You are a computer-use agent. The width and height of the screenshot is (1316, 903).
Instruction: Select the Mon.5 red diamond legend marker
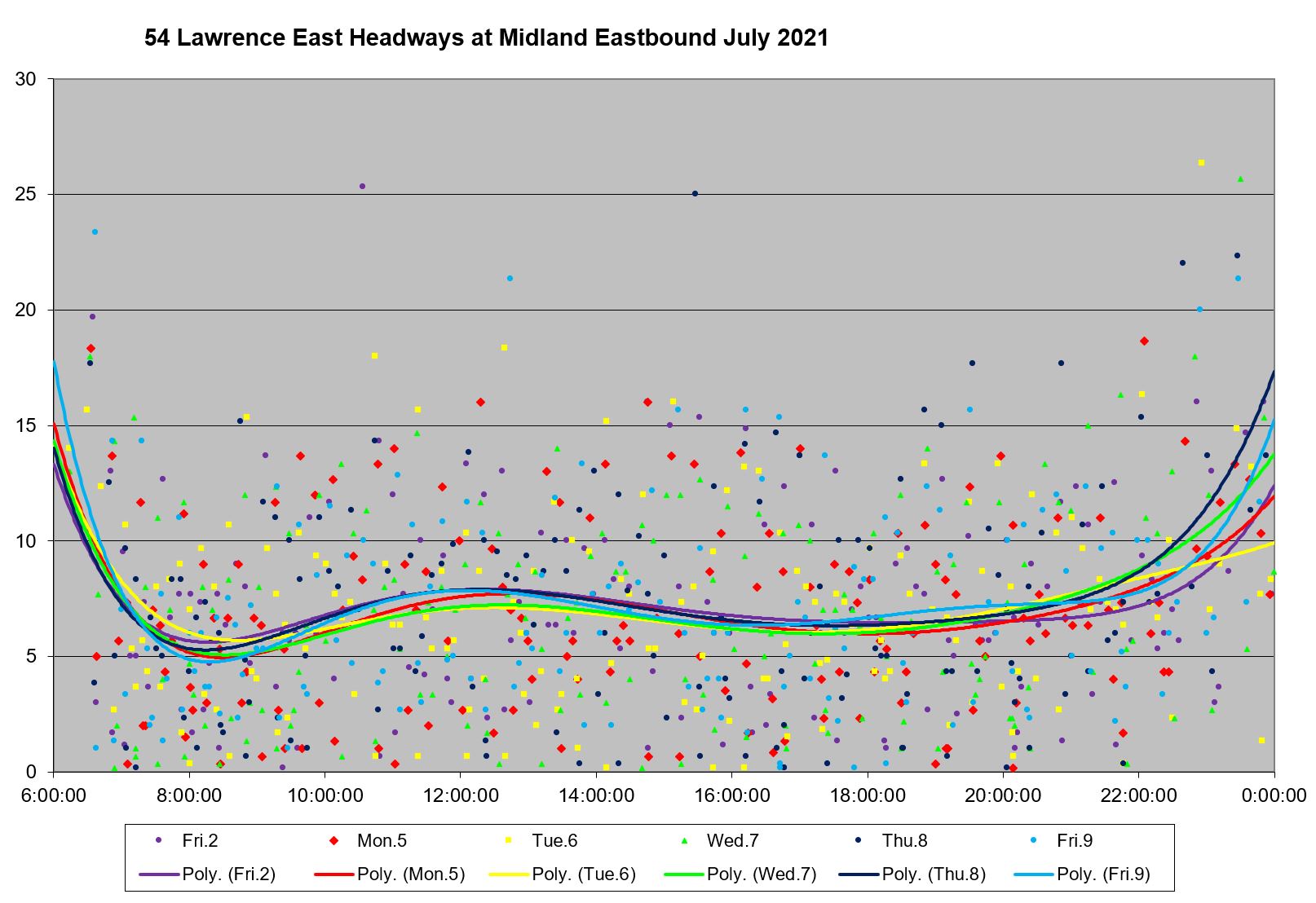[333, 840]
